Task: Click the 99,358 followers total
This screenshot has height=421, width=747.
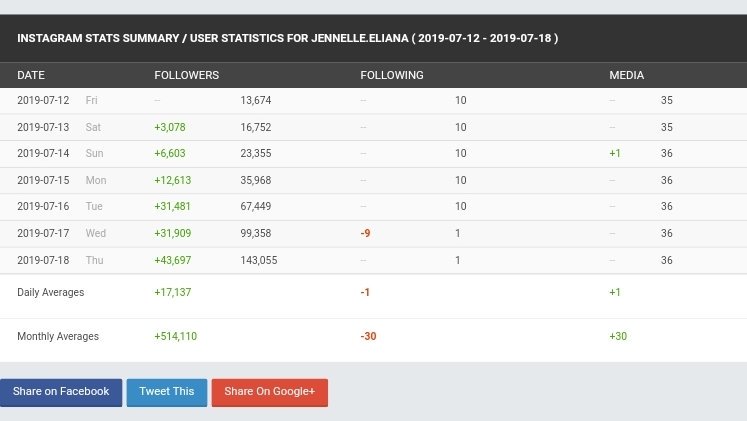Action: click(x=256, y=233)
